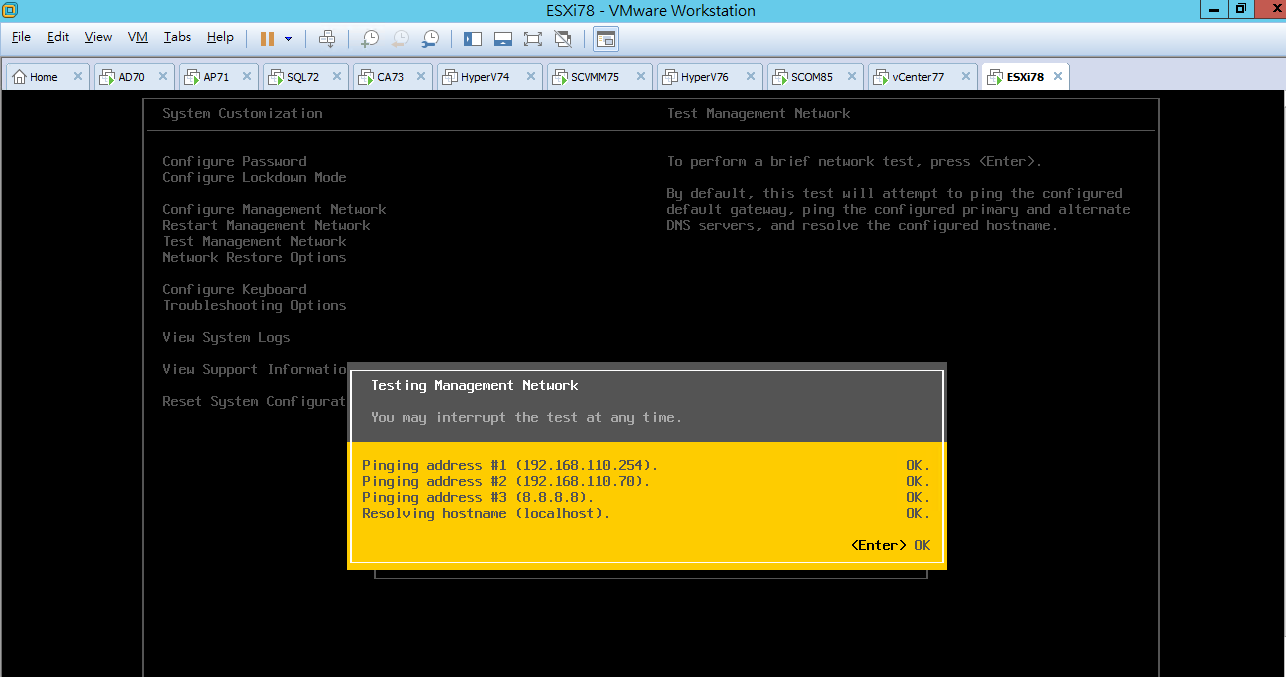Open the Edit menu
Viewport: 1286px width, 677px height.
tap(58, 37)
